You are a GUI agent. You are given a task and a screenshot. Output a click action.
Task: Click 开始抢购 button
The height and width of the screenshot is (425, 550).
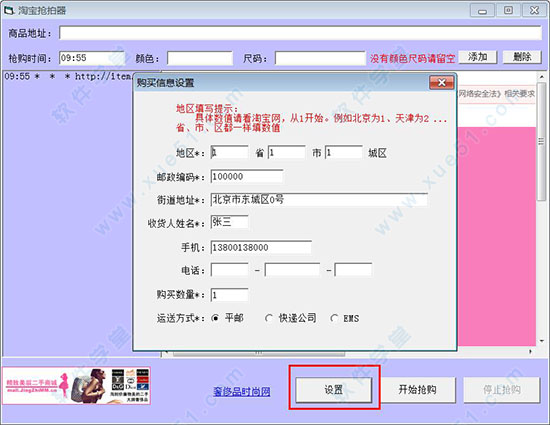point(417,390)
